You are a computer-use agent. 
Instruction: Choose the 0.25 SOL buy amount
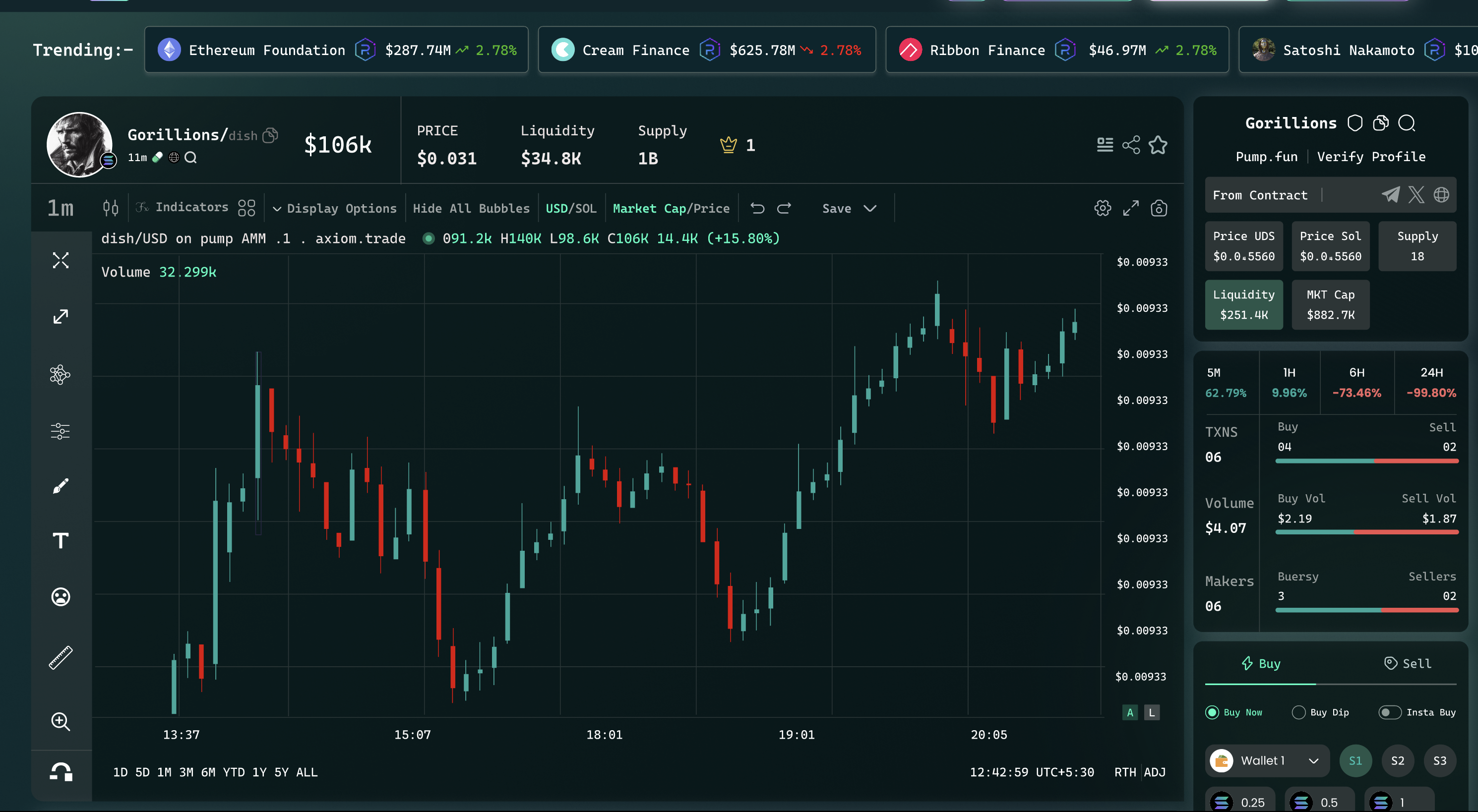click(x=1239, y=801)
